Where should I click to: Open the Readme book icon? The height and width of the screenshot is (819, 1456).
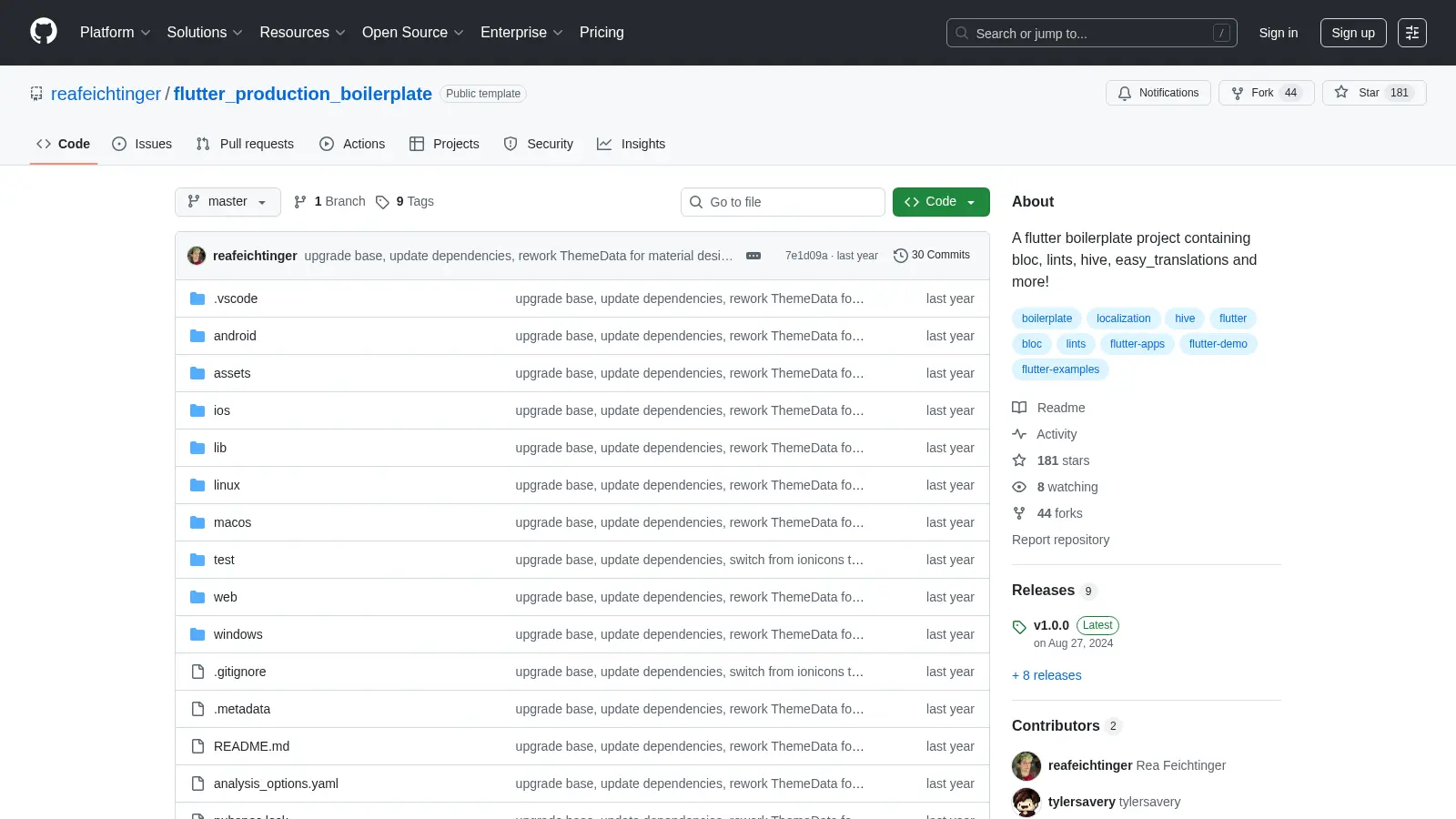(x=1019, y=408)
